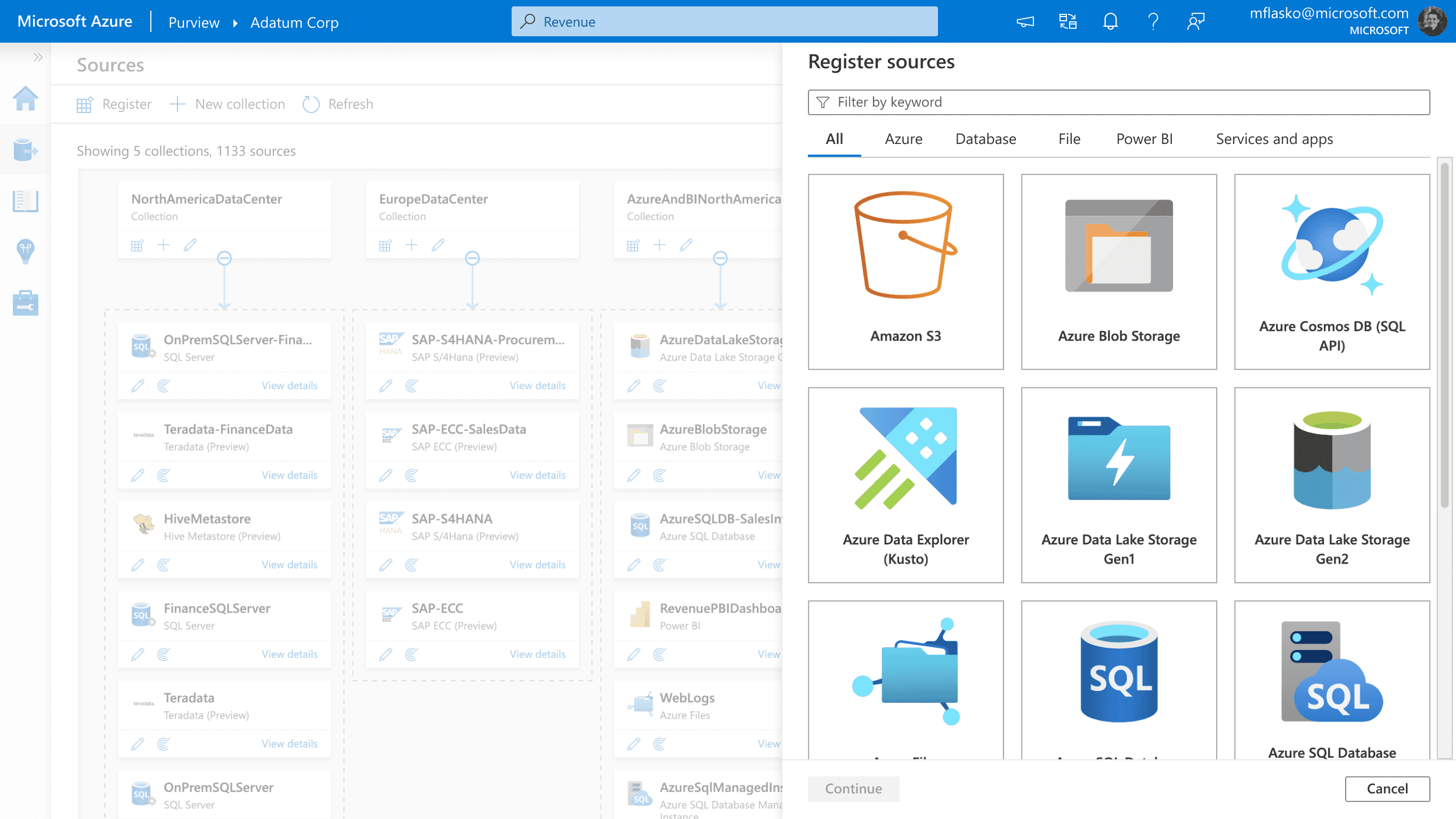This screenshot has width=1456, height=819.
Task: Start scan on WebLogs Azure Files source
Action: [x=660, y=744]
